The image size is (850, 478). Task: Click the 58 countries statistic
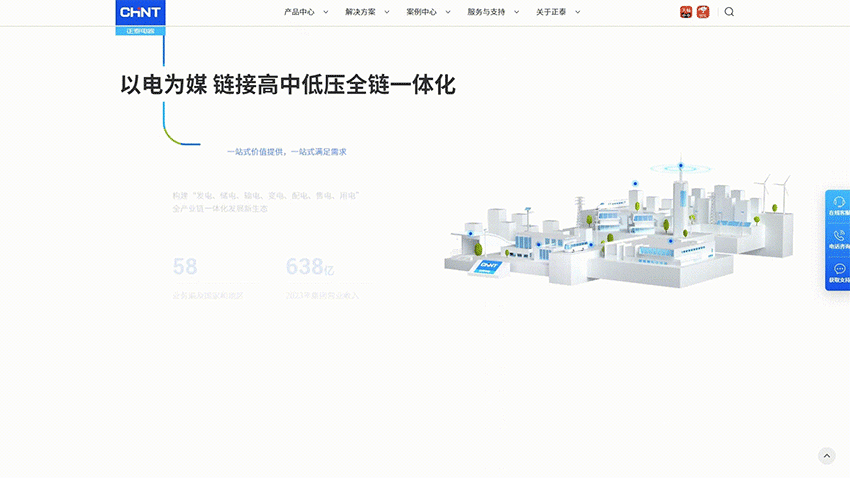(185, 266)
